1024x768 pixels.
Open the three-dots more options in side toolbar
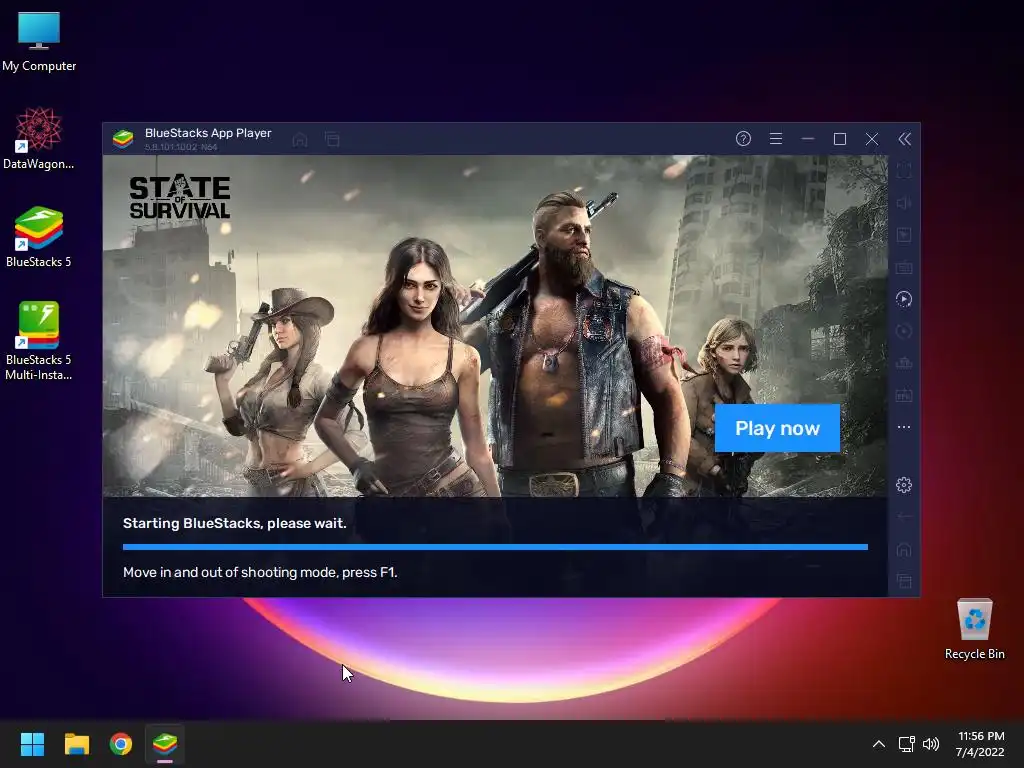tap(904, 427)
